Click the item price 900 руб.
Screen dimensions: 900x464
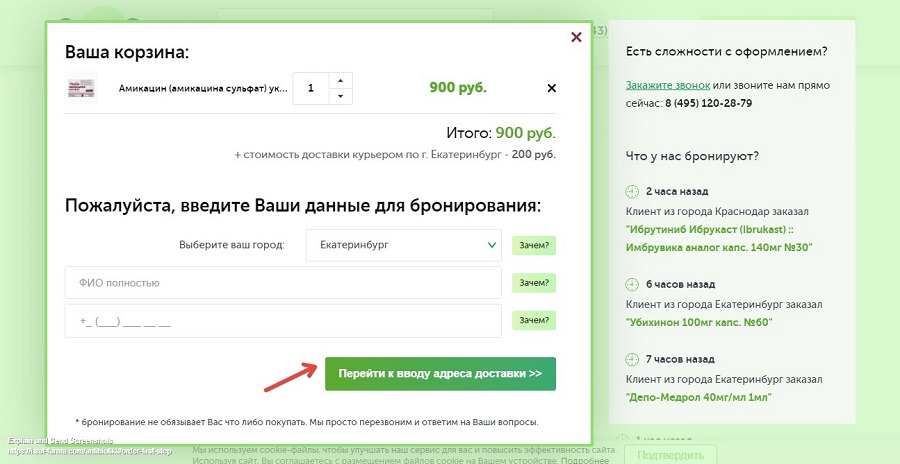coord(458,88)
